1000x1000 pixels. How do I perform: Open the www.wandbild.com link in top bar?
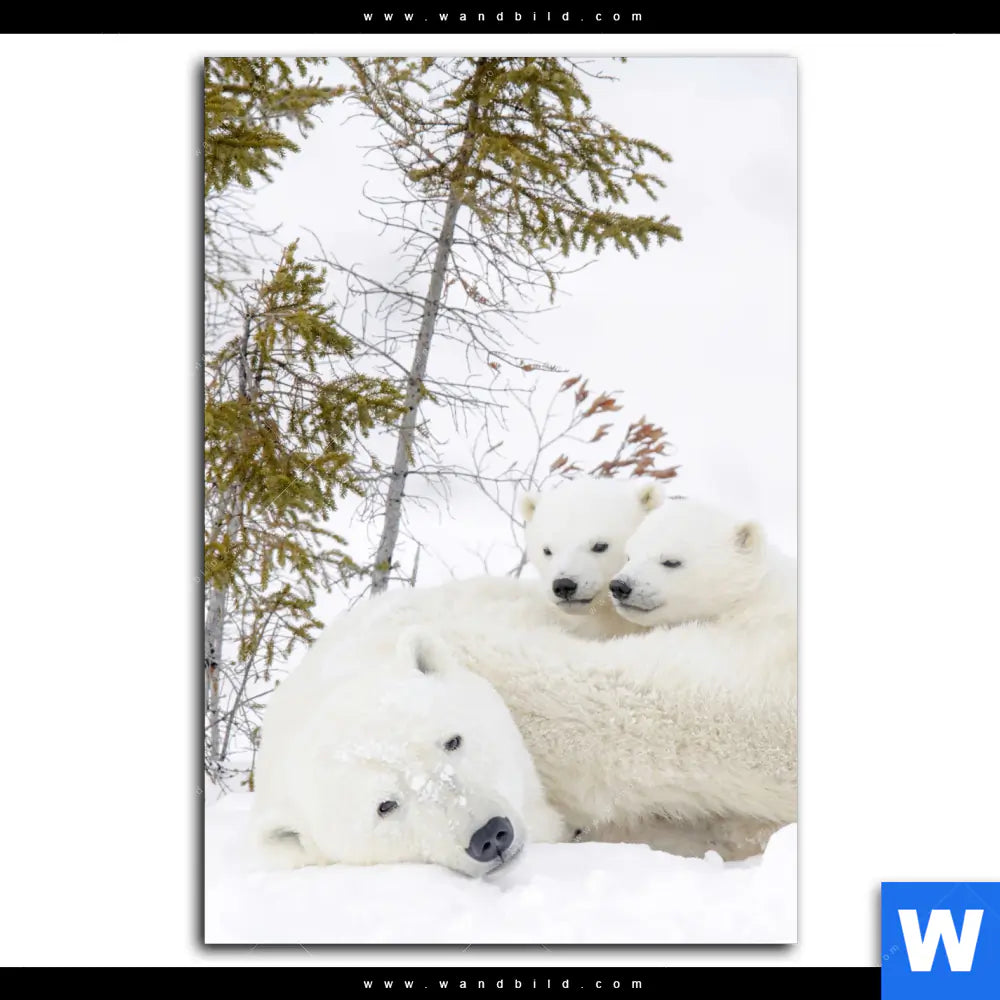pyautogui.click(x=503, y=16)
